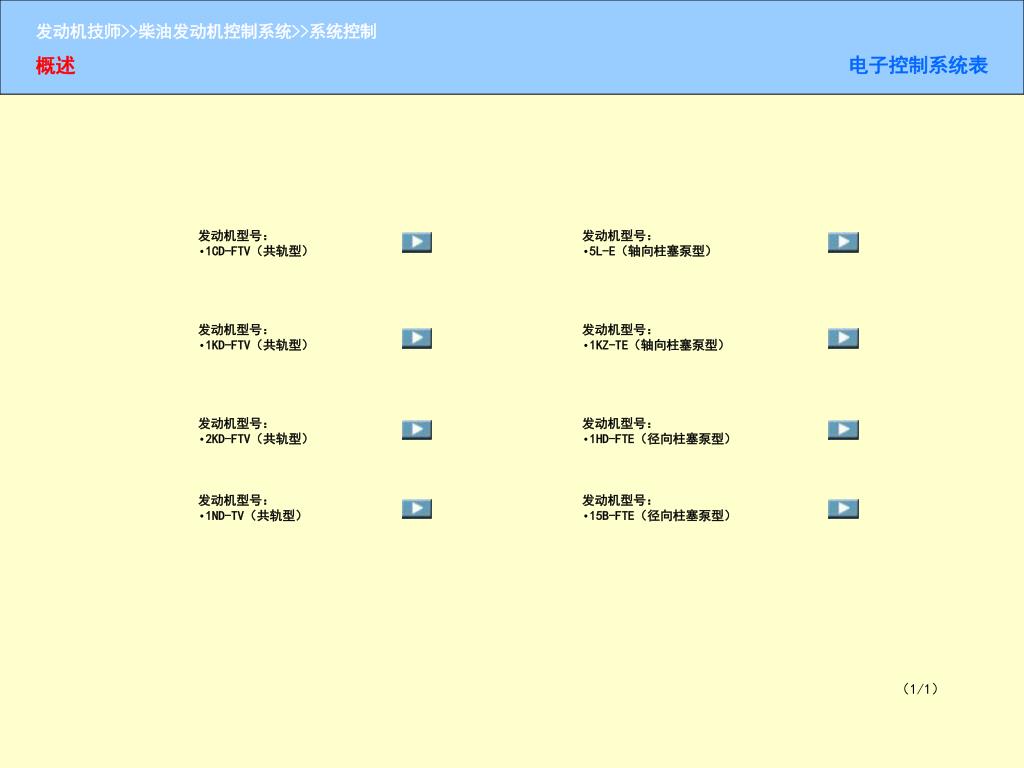Click the red 概述 heading

click(56, 66)
